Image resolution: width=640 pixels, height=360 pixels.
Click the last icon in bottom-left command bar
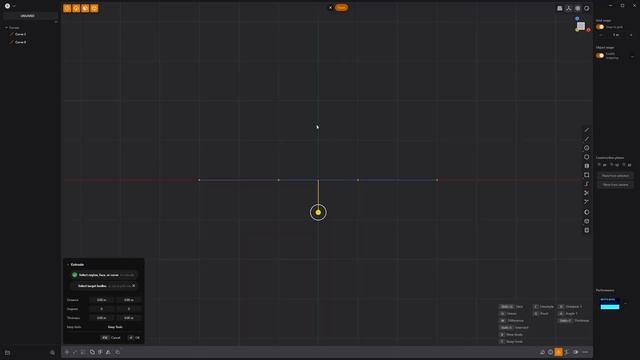tap(118, 352)
